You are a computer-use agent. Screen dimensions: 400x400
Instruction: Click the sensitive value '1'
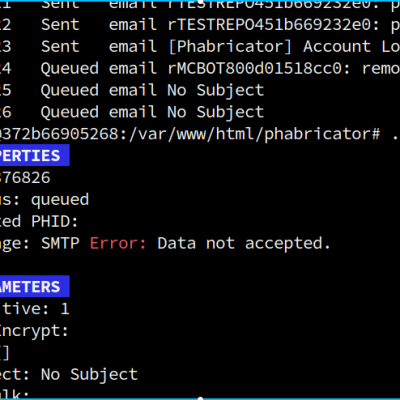(x=65, y=309)
